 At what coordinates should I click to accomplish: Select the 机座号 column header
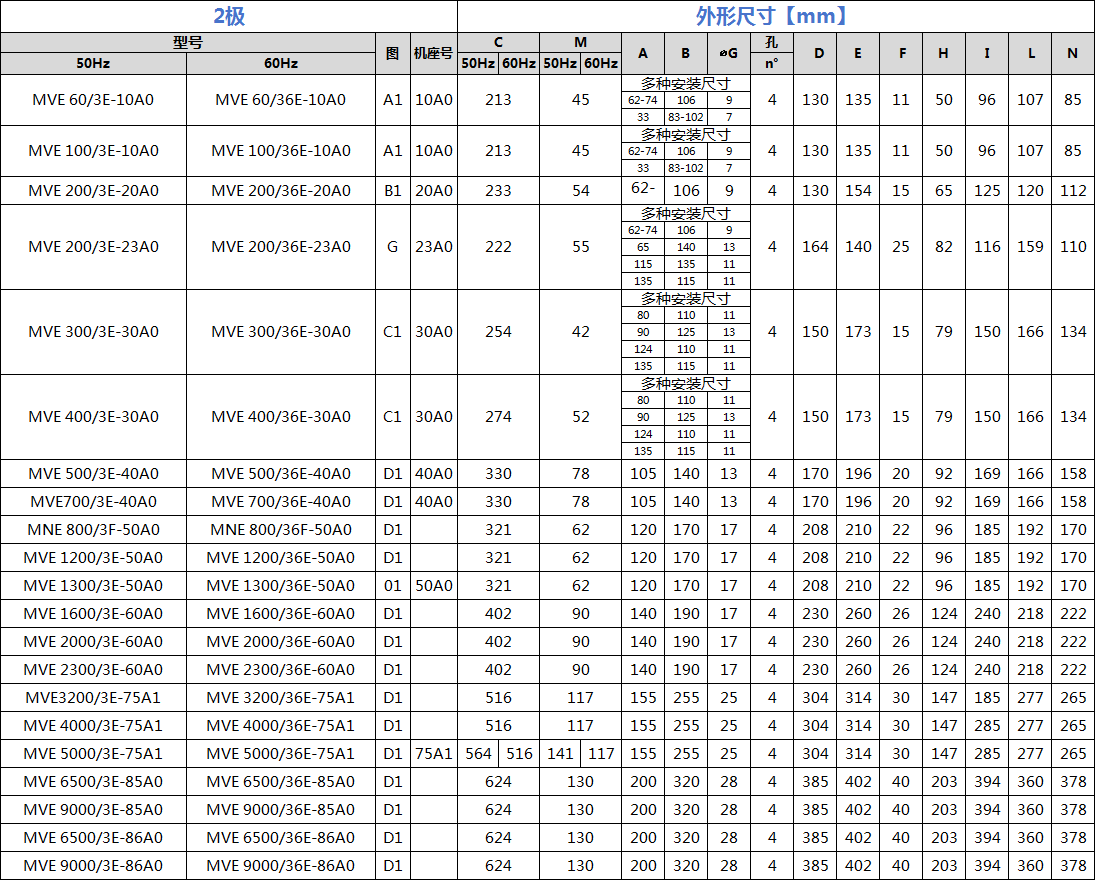click(433, 53)
